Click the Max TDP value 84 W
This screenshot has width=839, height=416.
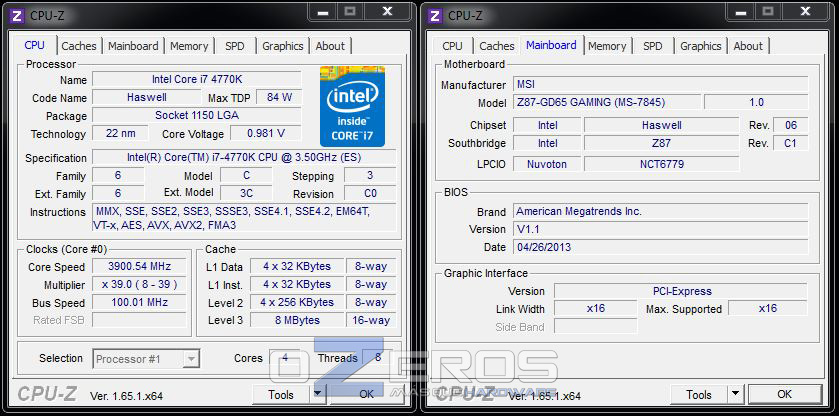[x=279, y=97]
